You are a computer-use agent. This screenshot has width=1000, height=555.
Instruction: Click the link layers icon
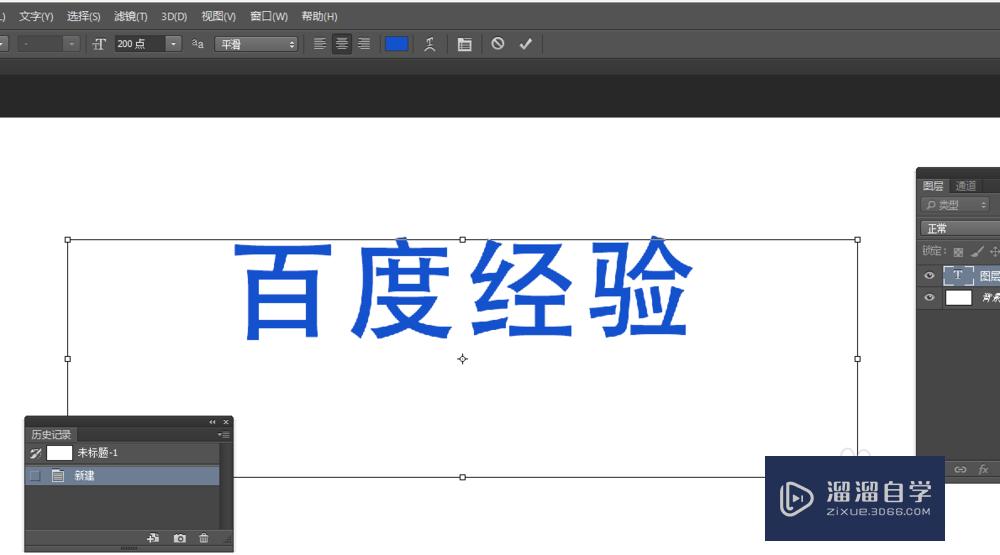(x=960, y=469)
